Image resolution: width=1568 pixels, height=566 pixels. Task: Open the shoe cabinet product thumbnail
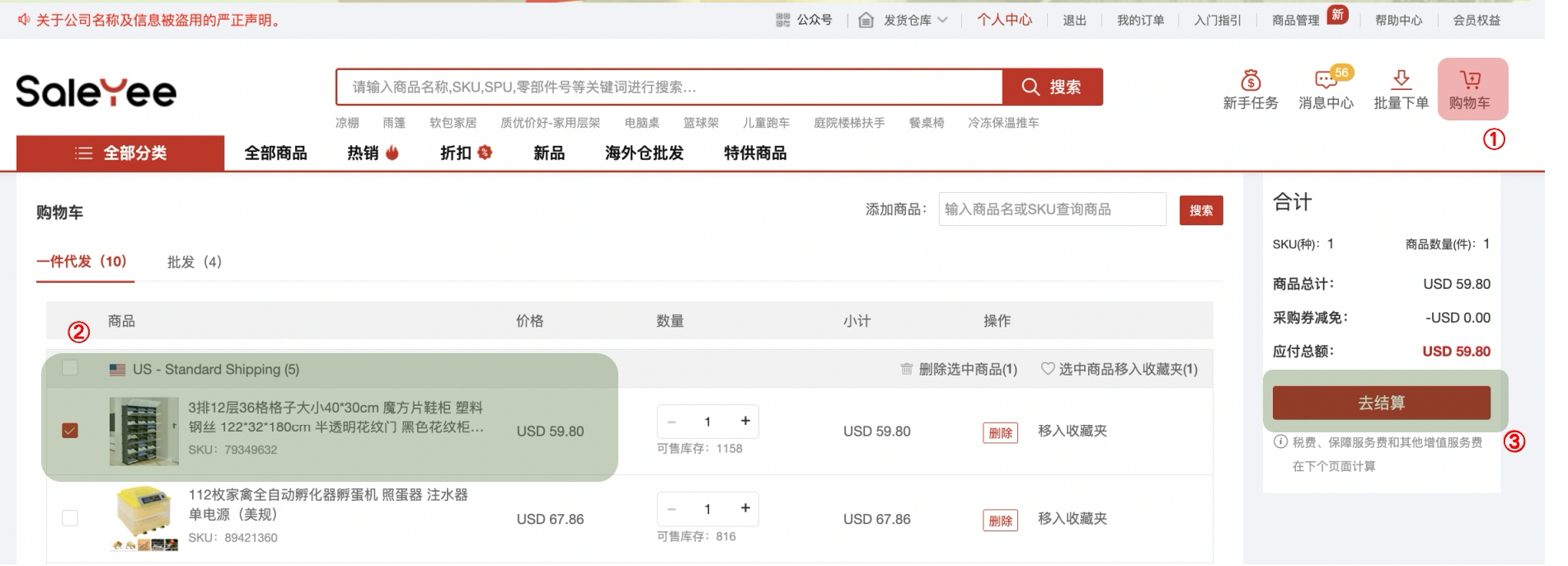[x=143, y=431]
